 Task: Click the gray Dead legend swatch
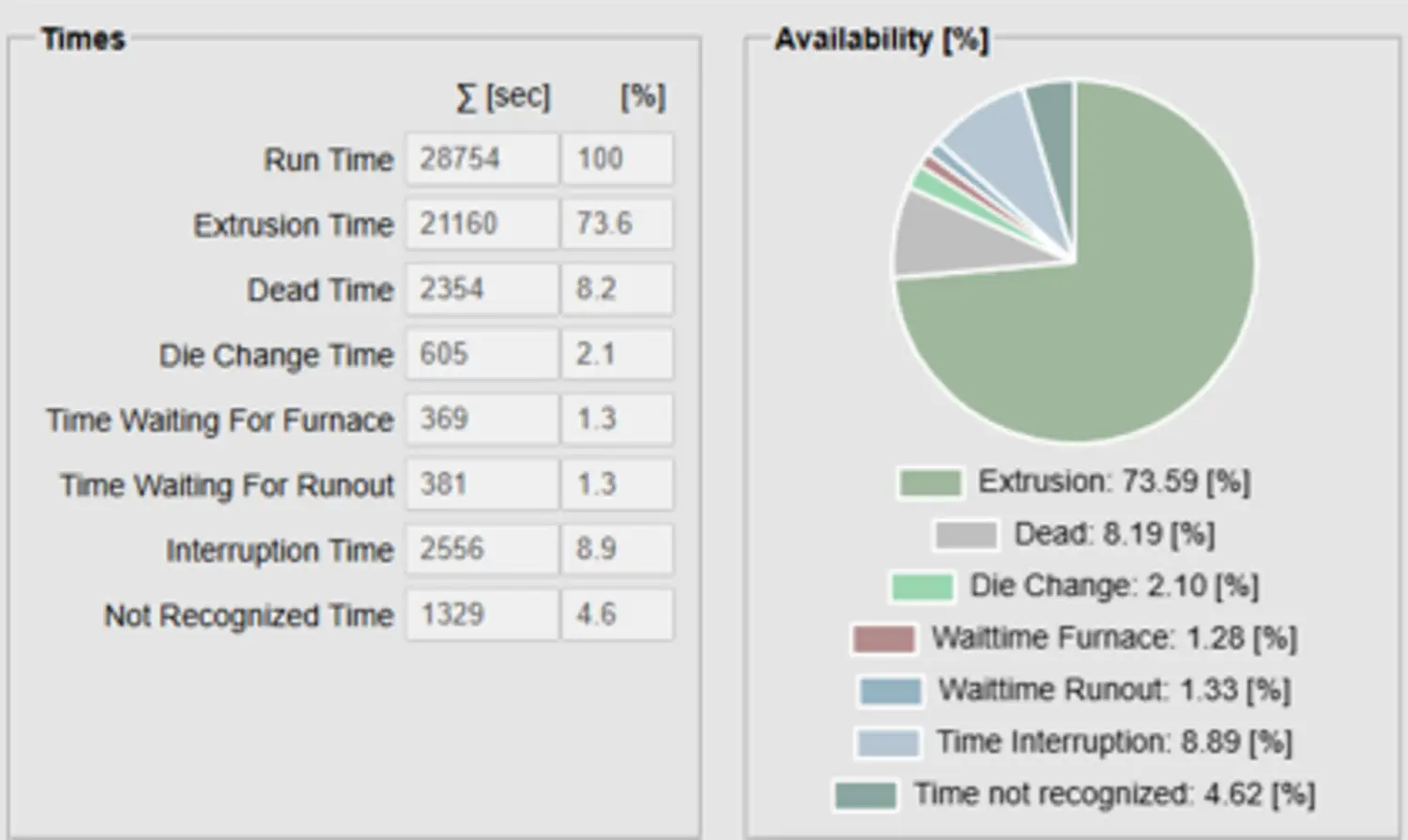click(965, 536)
